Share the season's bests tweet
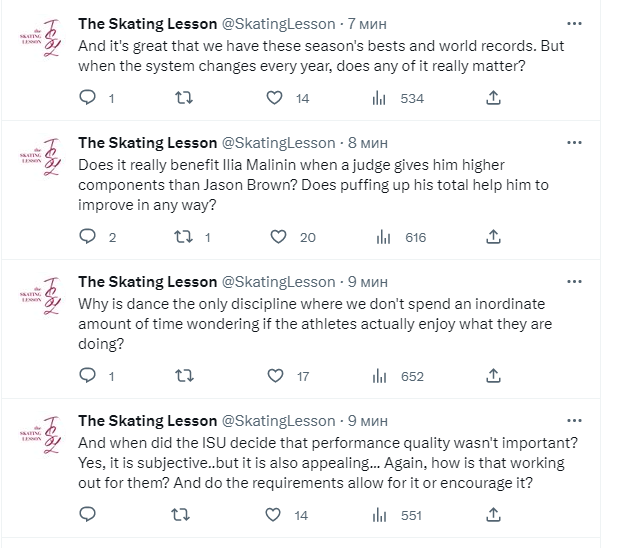This screenshot has height=548, width=620. [492, 98]
